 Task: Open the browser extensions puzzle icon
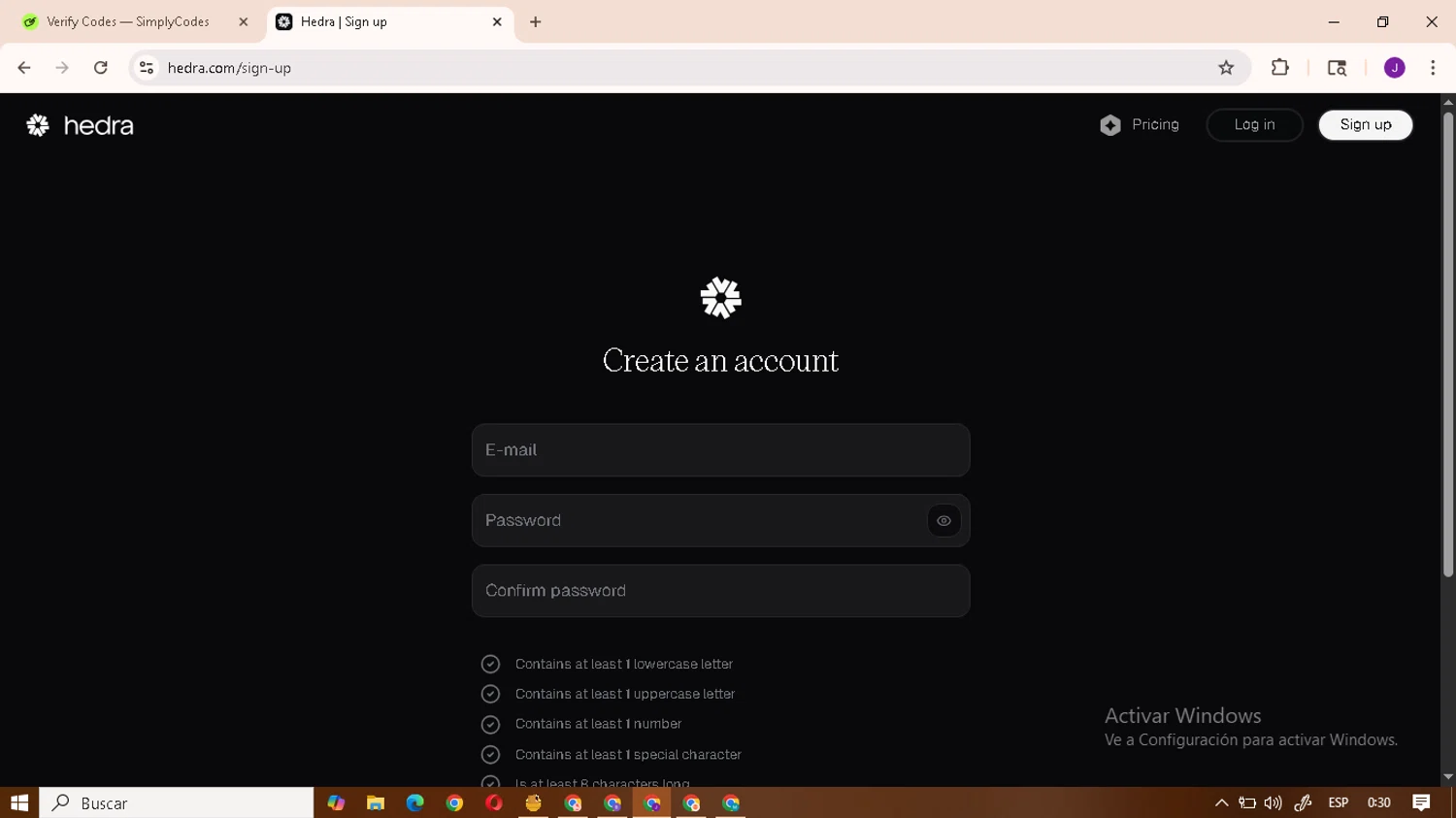click(1280, 68)
